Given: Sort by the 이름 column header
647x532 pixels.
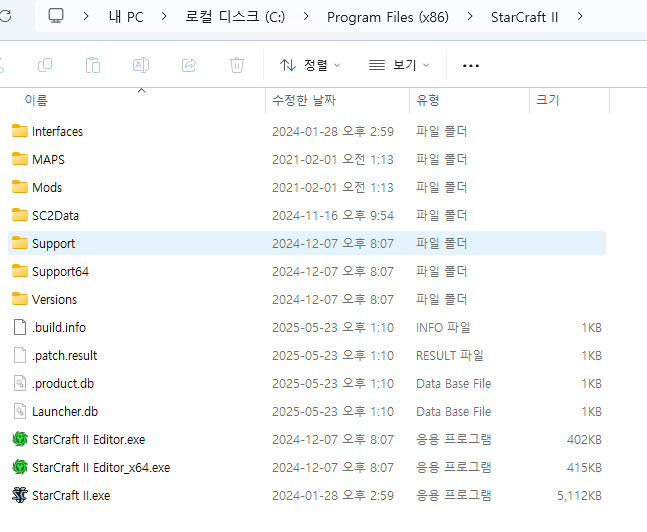Looking at the screenshot, I should point(36,100).
